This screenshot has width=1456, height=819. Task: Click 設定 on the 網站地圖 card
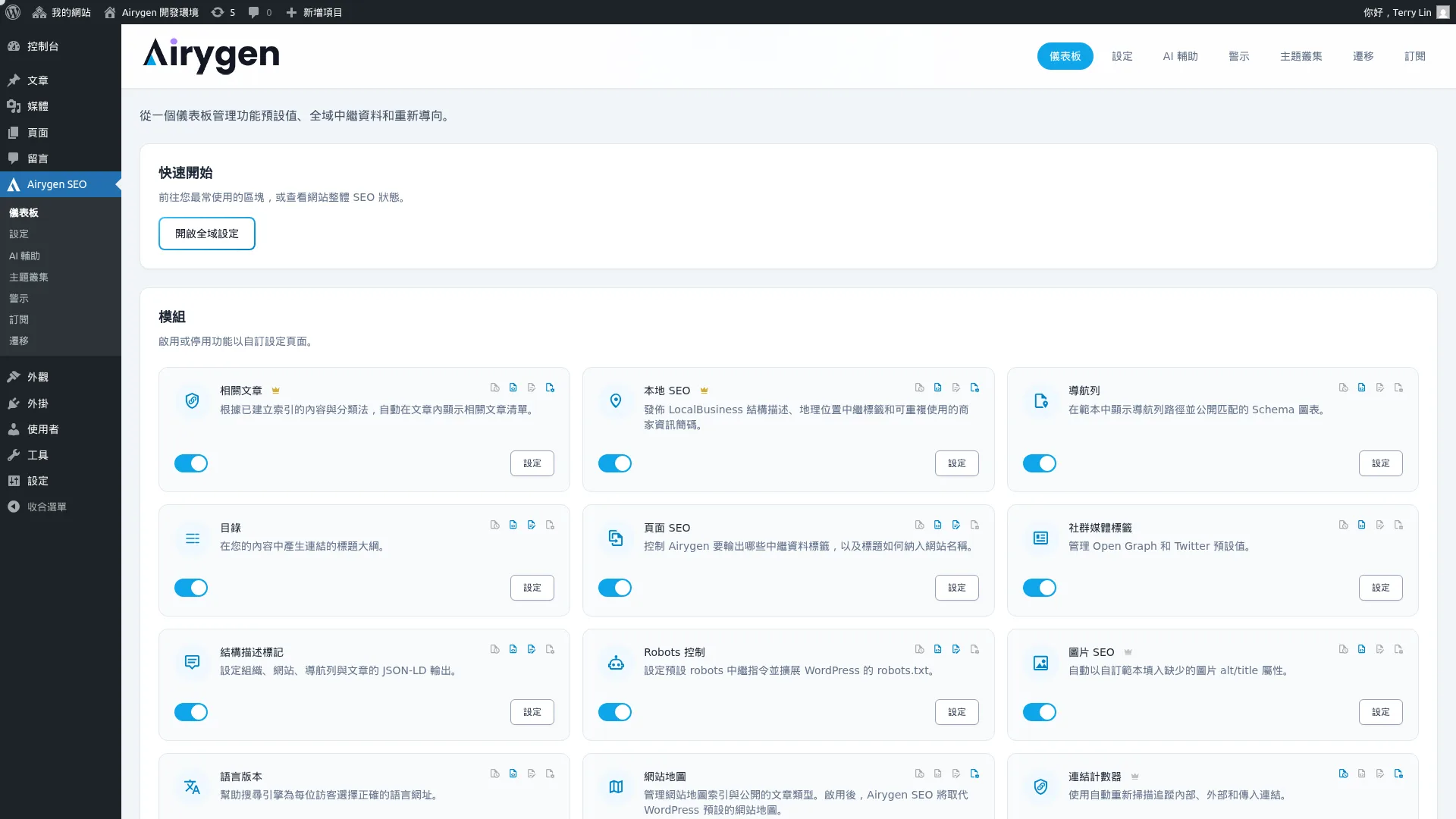956,815
